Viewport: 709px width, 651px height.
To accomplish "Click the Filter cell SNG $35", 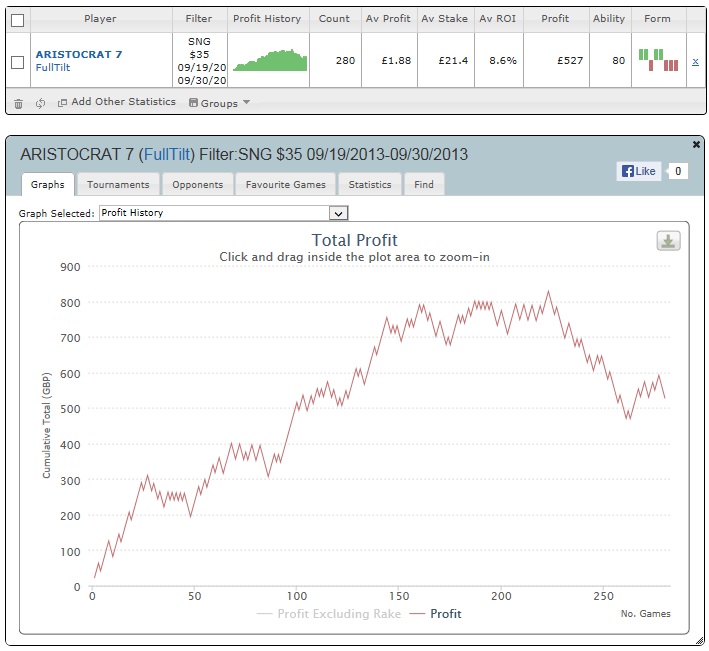I will 200,61.
